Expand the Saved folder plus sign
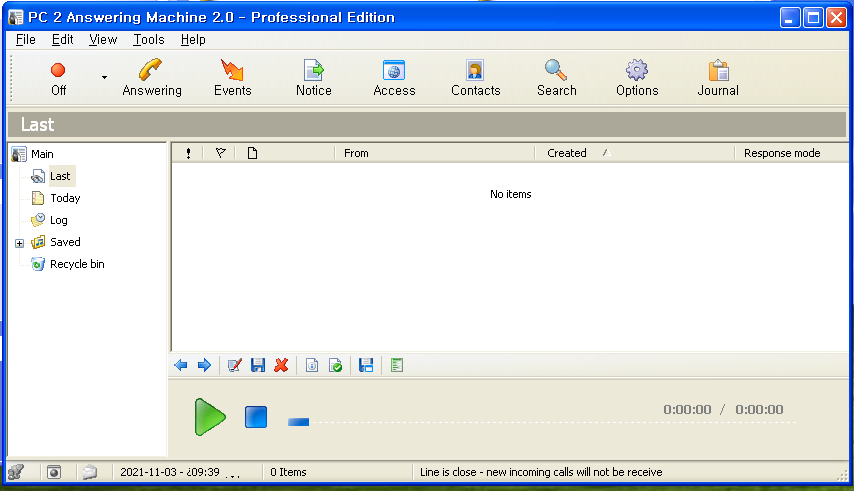 [x=20, y=243]
